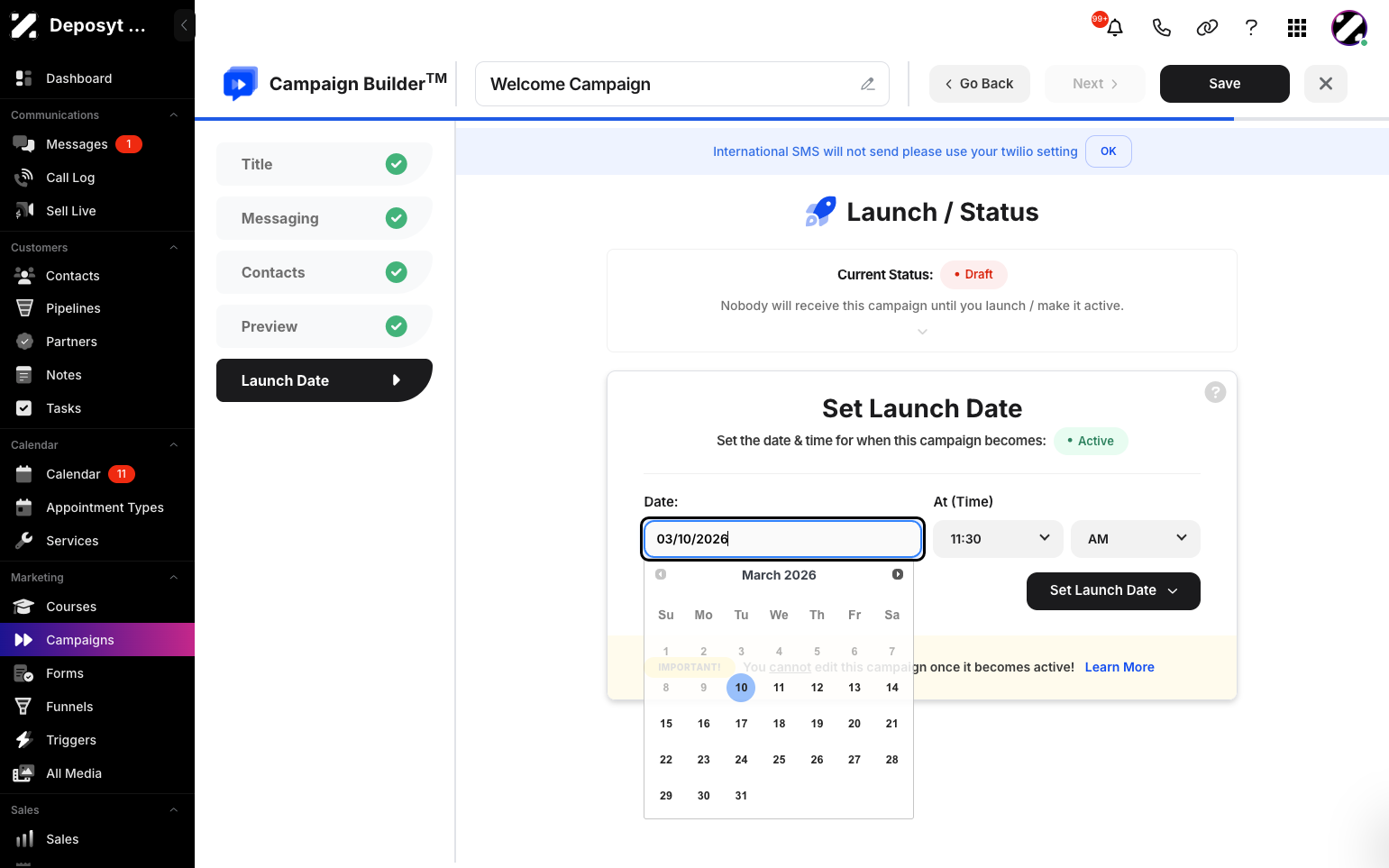Open Notes in sidebar
The image size is (1389, 868).
pyautogui.click(x=97, y=375)
